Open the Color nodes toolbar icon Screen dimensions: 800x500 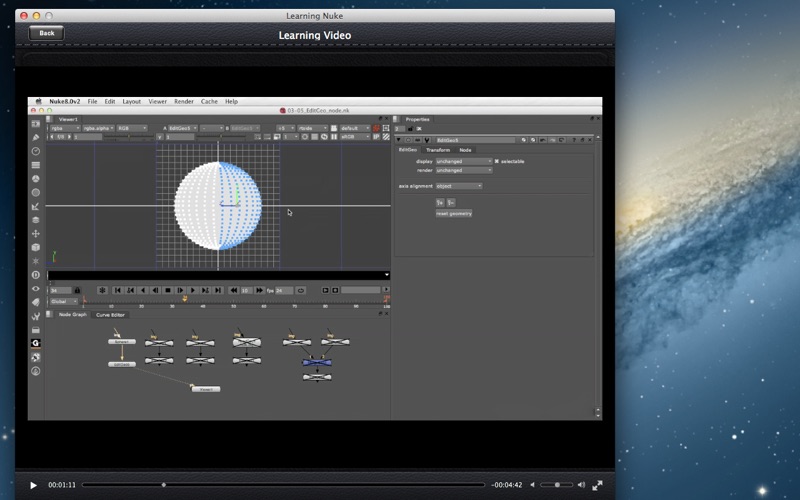pos(36,179)
